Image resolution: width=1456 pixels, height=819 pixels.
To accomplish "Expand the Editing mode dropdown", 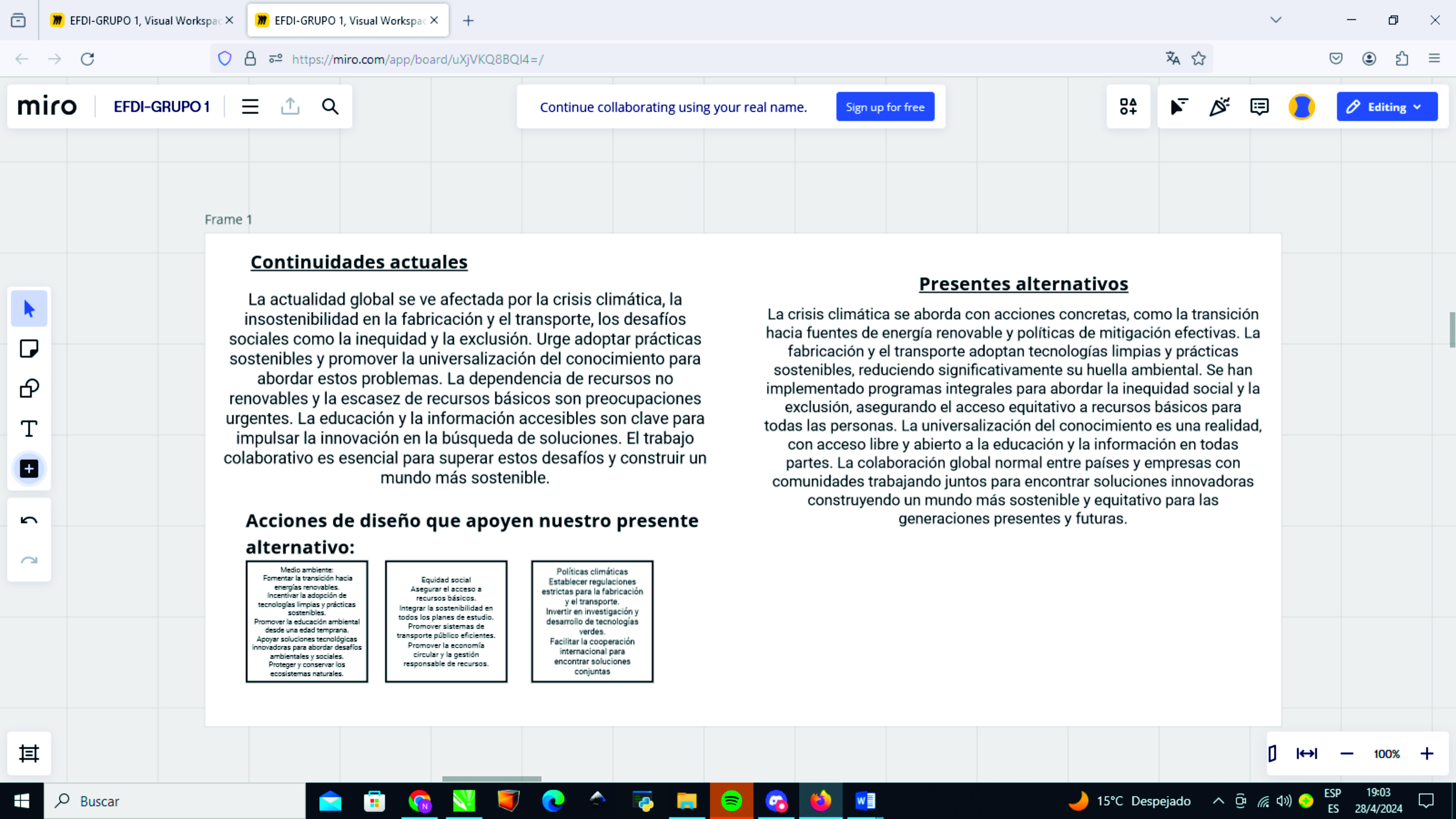I will [1387, 107].
